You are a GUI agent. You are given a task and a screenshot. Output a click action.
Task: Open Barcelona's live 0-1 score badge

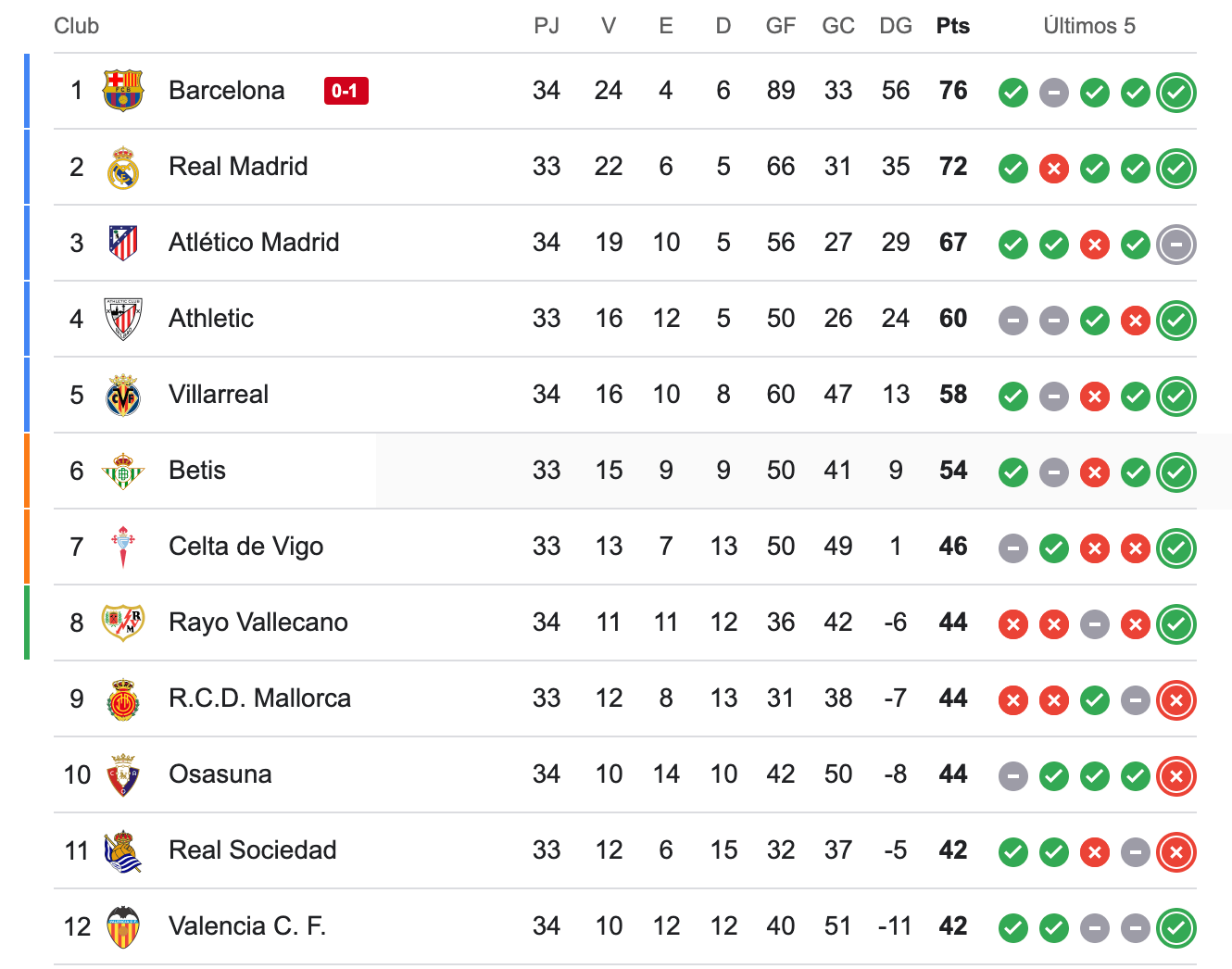[x=346, y=91]
